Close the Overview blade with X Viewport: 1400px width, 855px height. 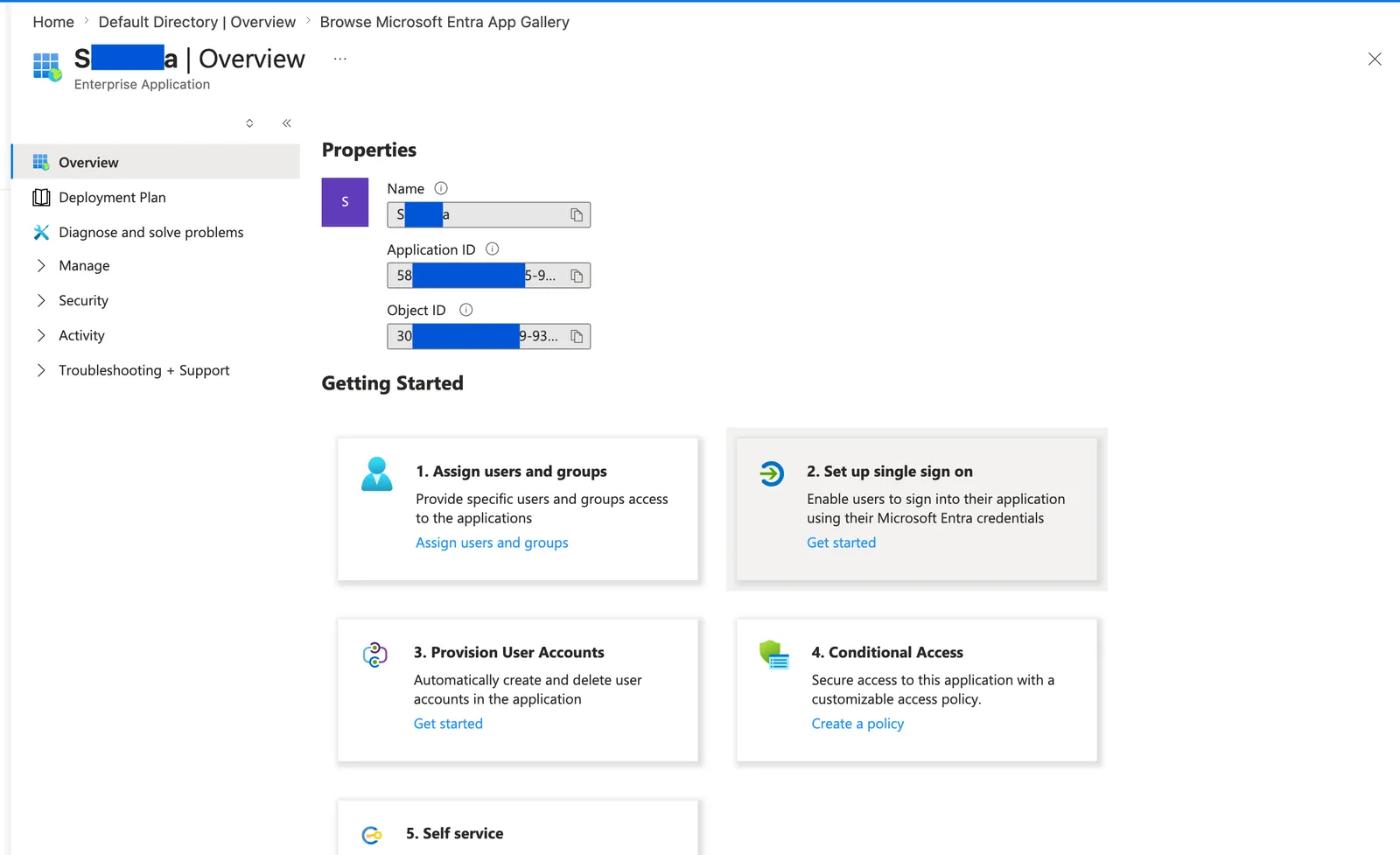pos(1375,59)
